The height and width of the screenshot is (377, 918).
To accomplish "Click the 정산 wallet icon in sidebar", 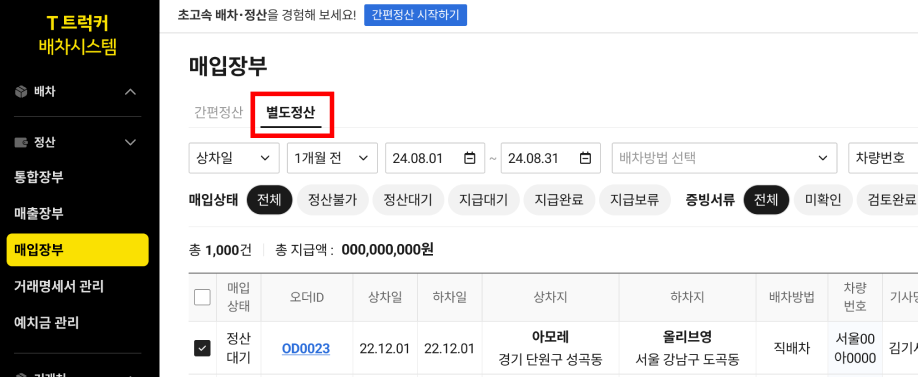I will pos(21,142).
